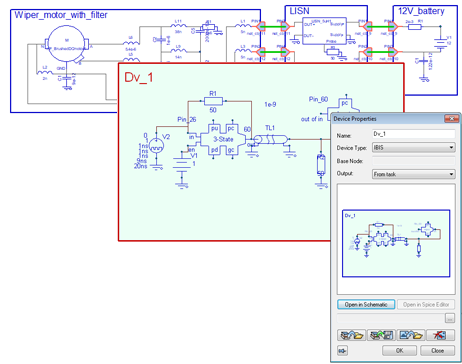
Task: Click the pin connector icon beside OK
Action: 342,351
